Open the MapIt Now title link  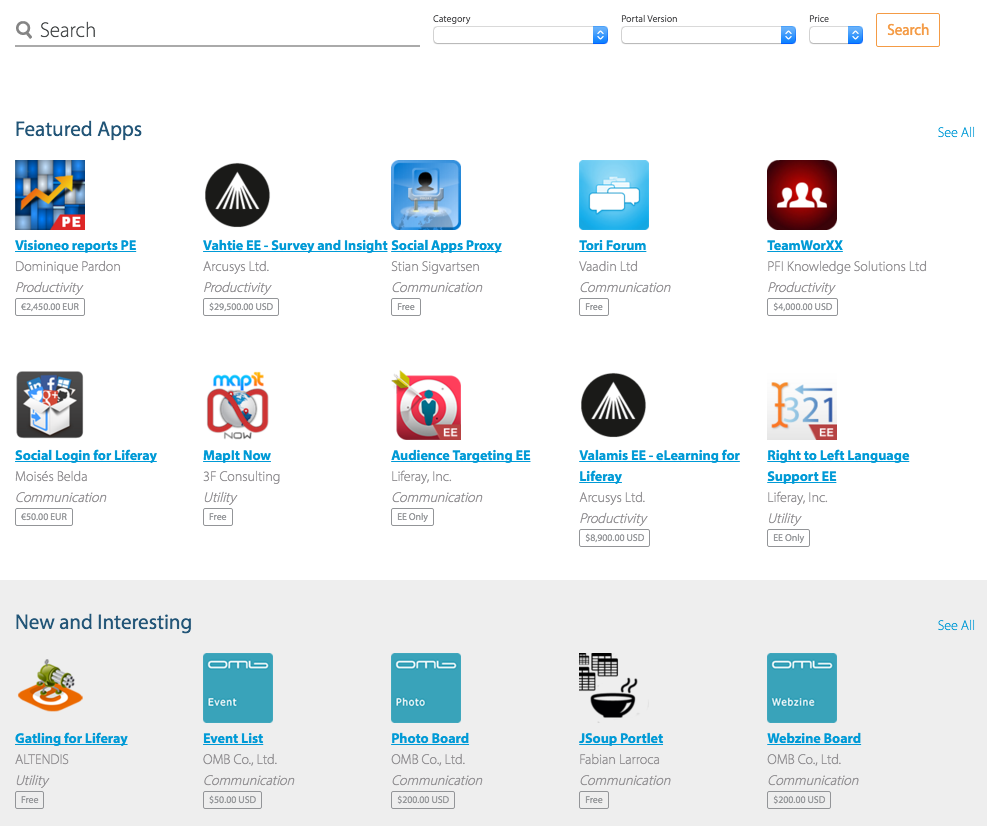pyautogui.click(x=237, y=455)
